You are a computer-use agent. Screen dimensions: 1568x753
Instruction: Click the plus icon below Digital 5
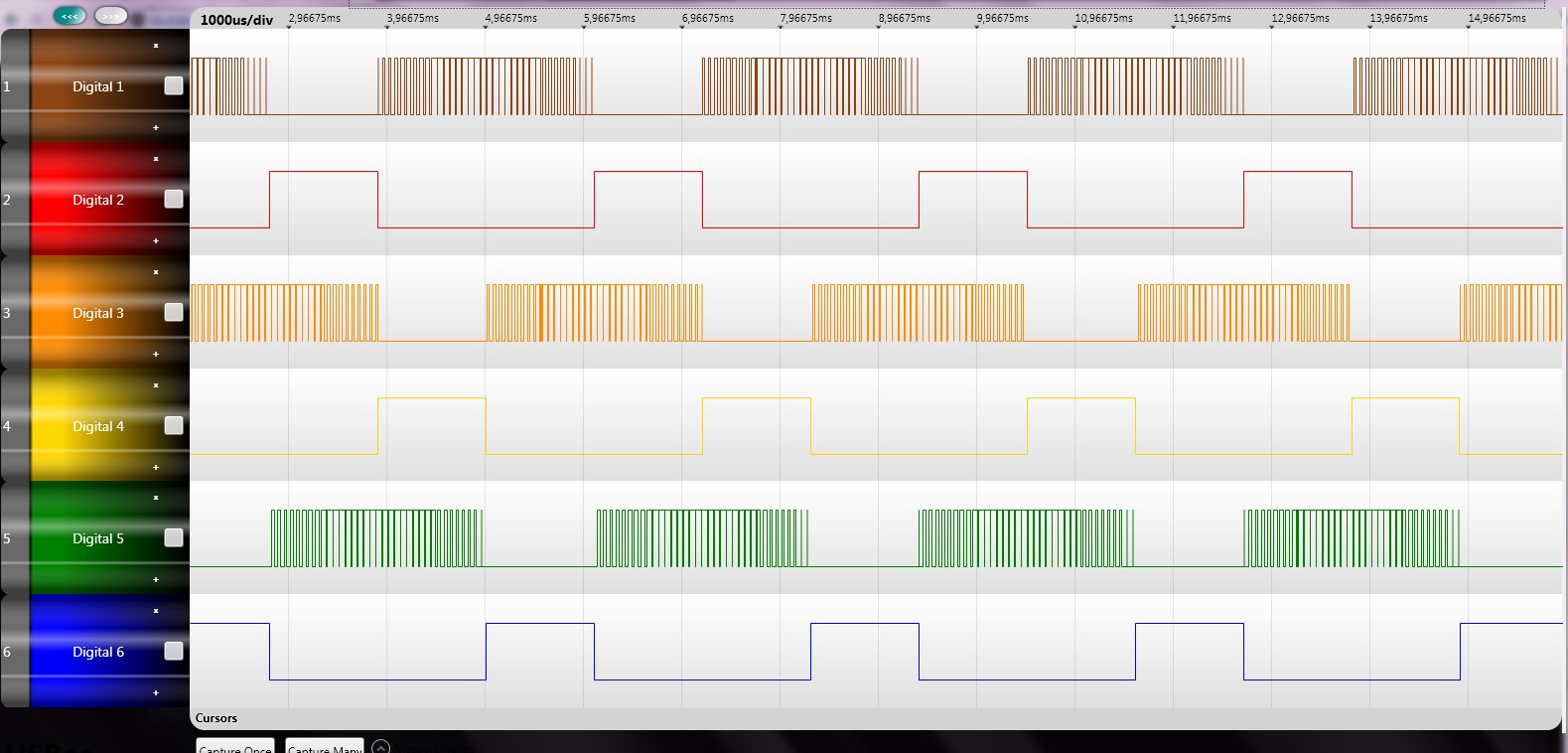[x=156, y=579]
